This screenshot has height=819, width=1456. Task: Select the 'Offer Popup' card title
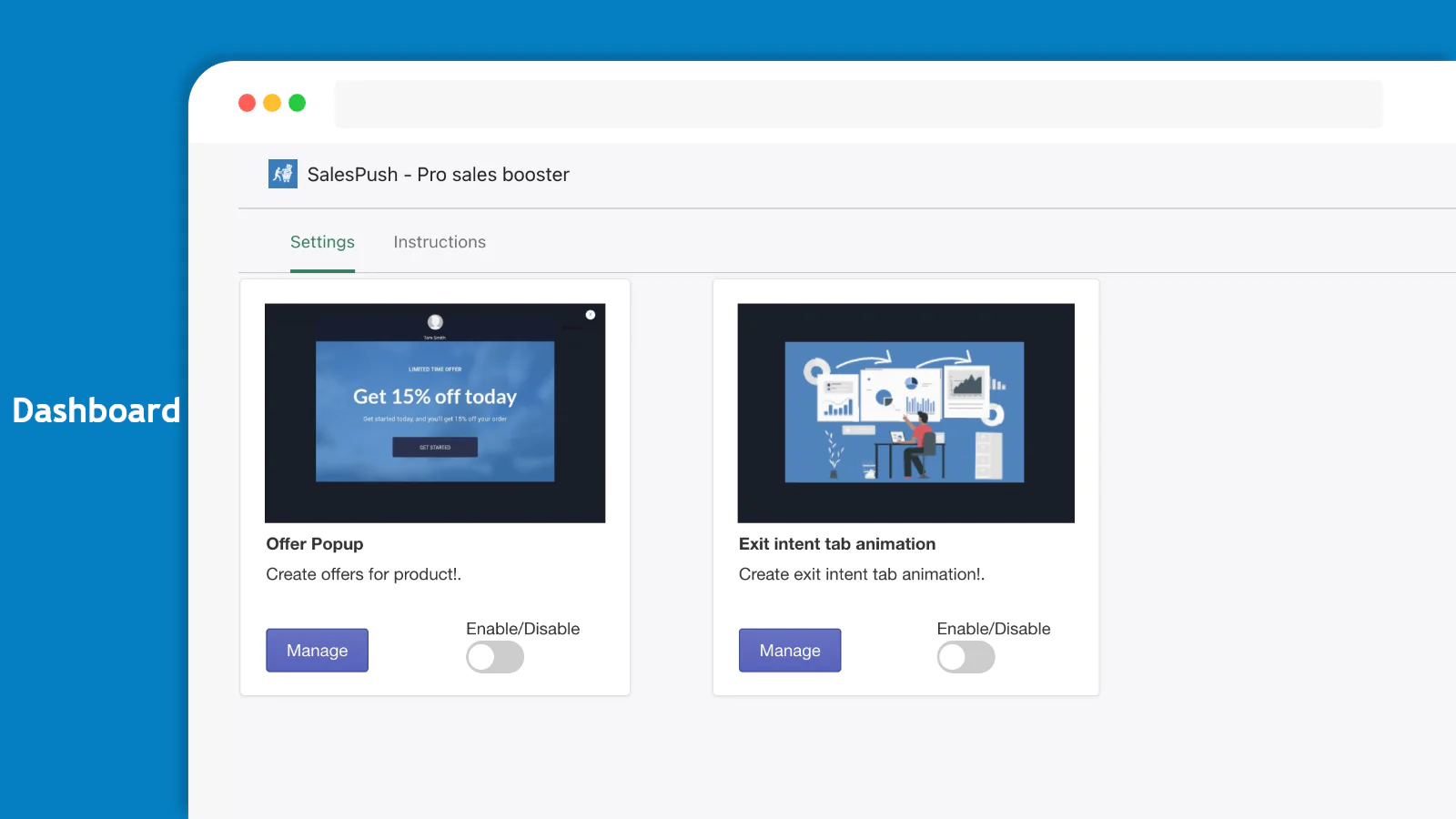click(315, 544)
